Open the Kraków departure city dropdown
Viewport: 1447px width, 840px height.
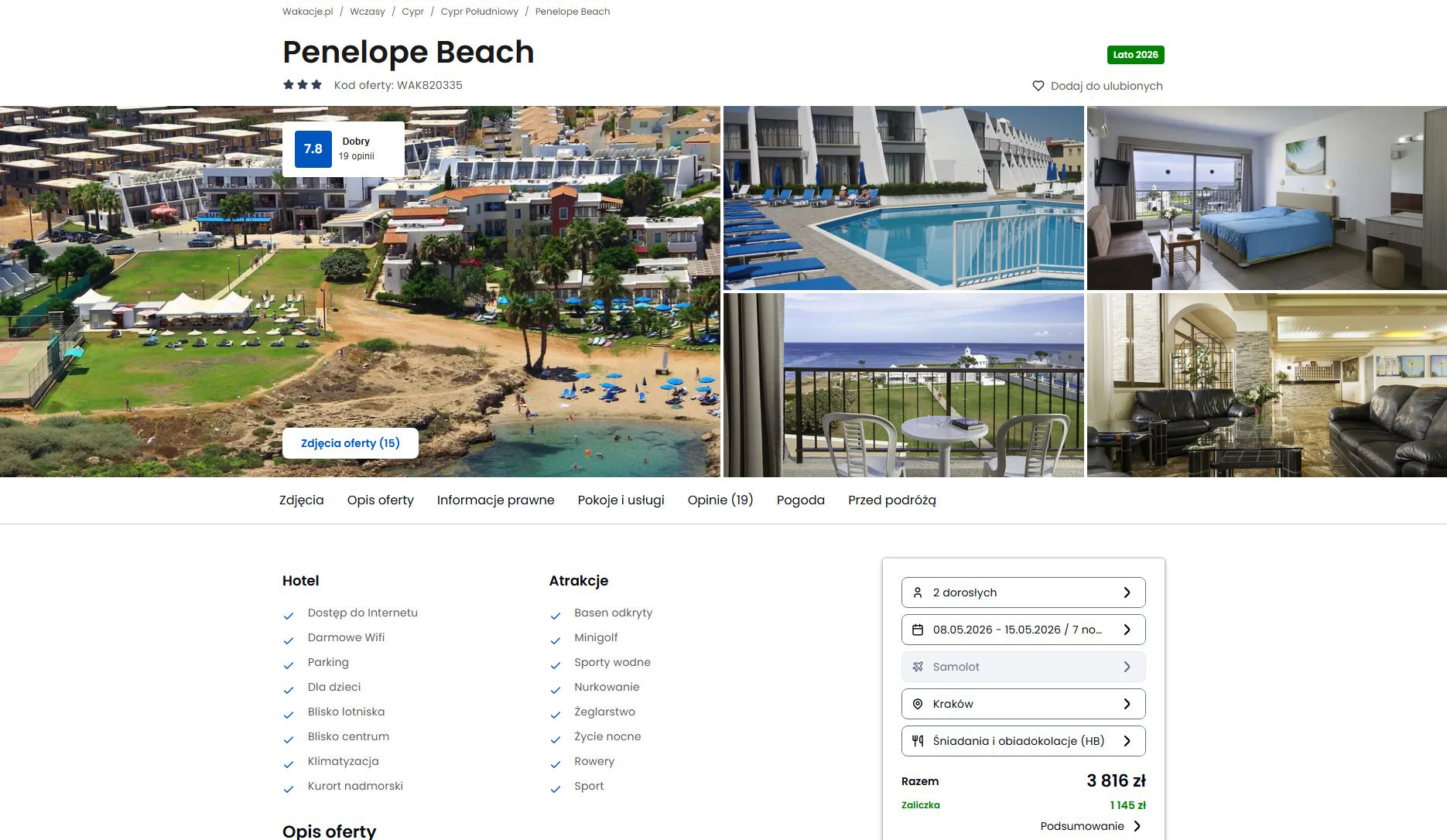(1023, 704)
